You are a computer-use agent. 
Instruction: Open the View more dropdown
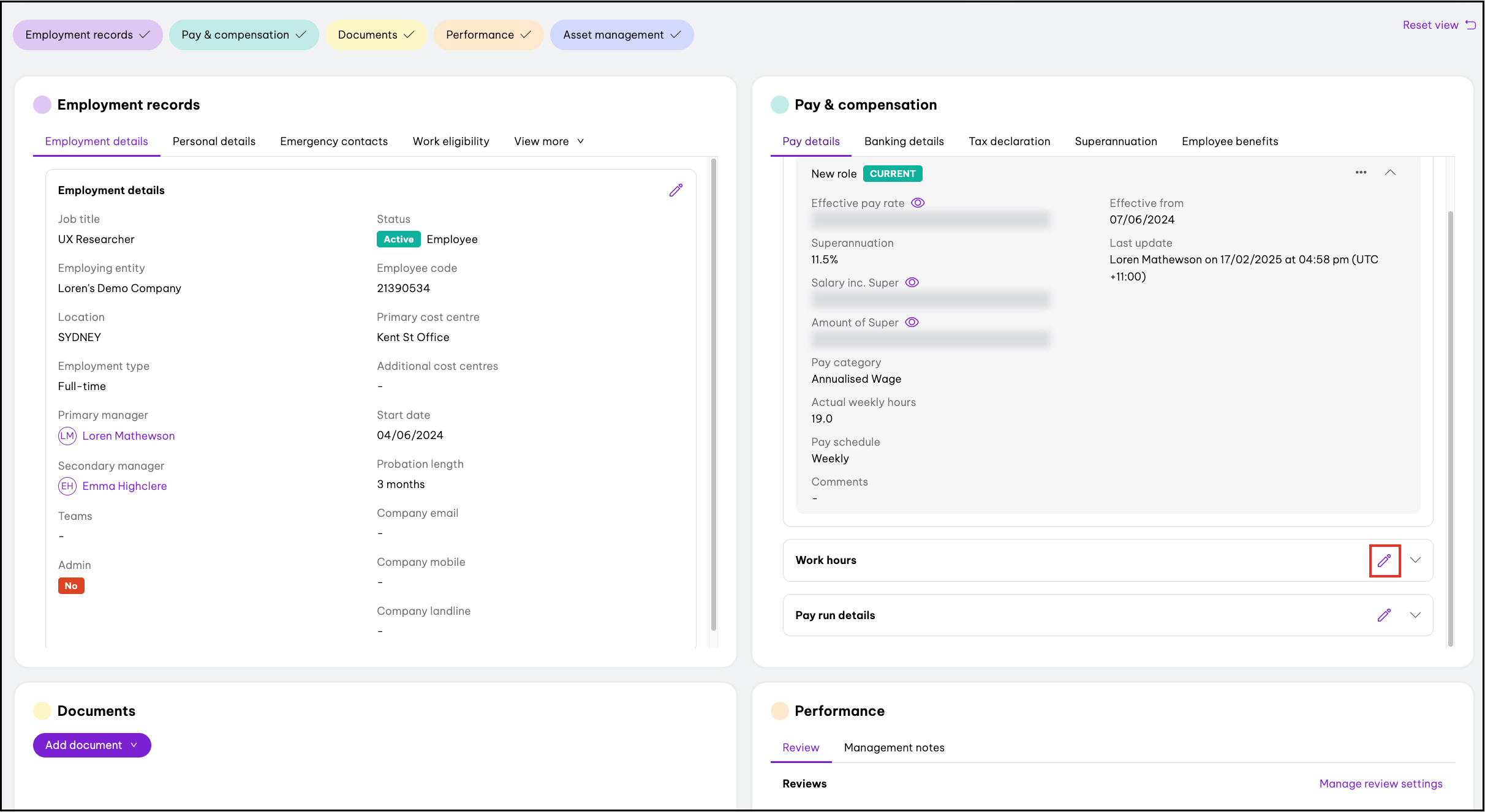548,141
